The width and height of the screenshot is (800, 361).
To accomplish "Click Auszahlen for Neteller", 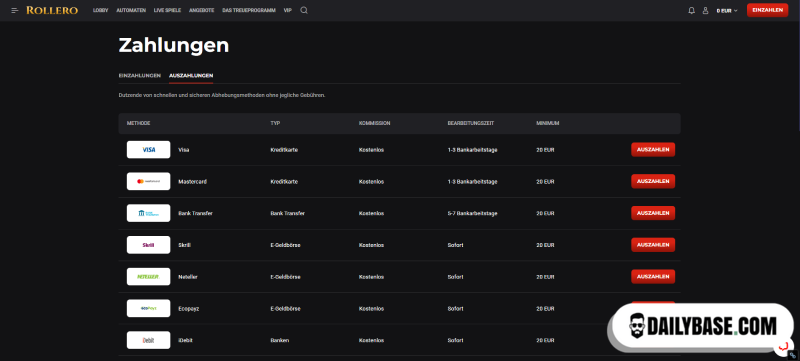I will point(653,277).
